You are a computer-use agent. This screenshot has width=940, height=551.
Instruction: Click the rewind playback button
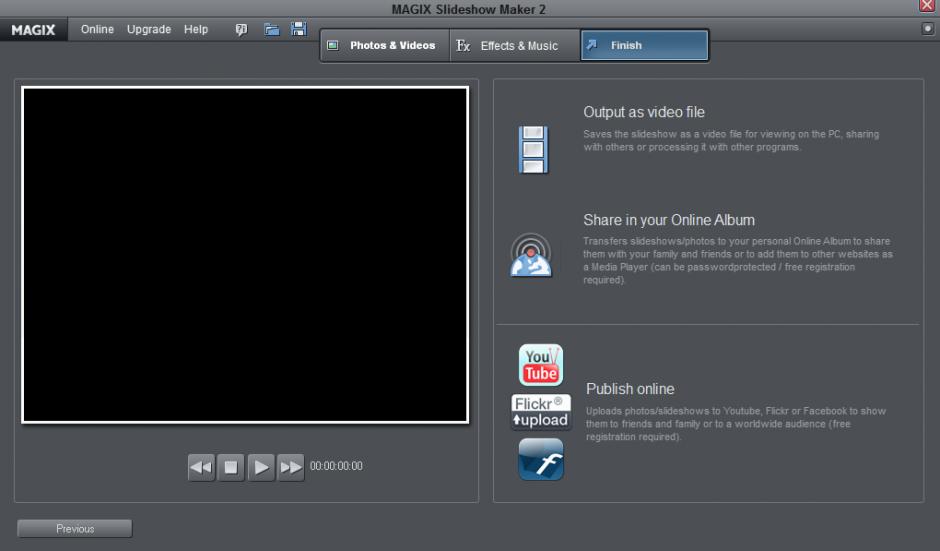201,467
